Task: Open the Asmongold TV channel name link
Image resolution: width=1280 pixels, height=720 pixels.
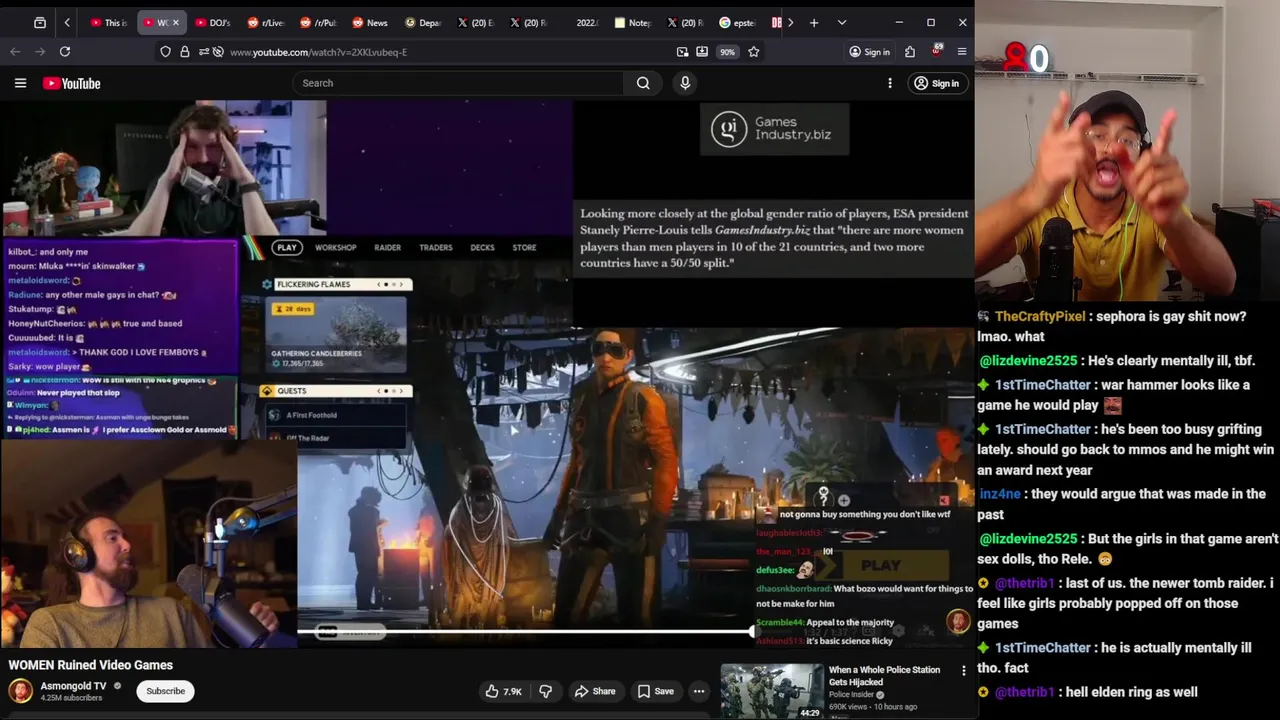Action: (x=73, y=686)
